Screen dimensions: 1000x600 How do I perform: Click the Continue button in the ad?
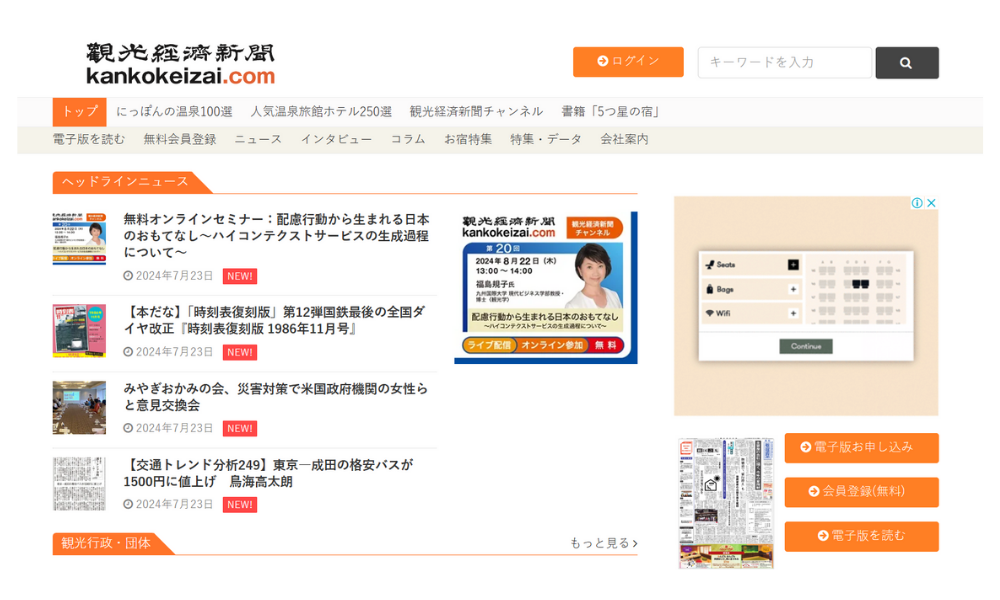pos(805,346)
